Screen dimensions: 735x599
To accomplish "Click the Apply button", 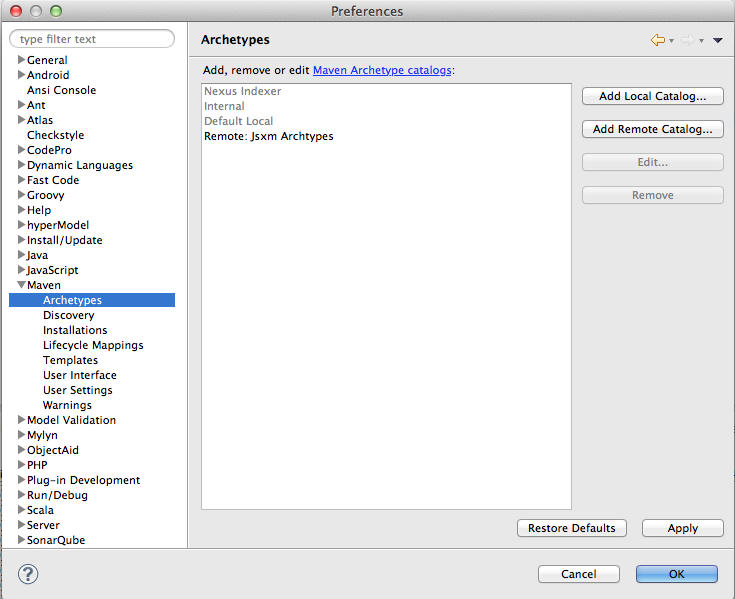I will pyautogui.click(x=682, y=528).
